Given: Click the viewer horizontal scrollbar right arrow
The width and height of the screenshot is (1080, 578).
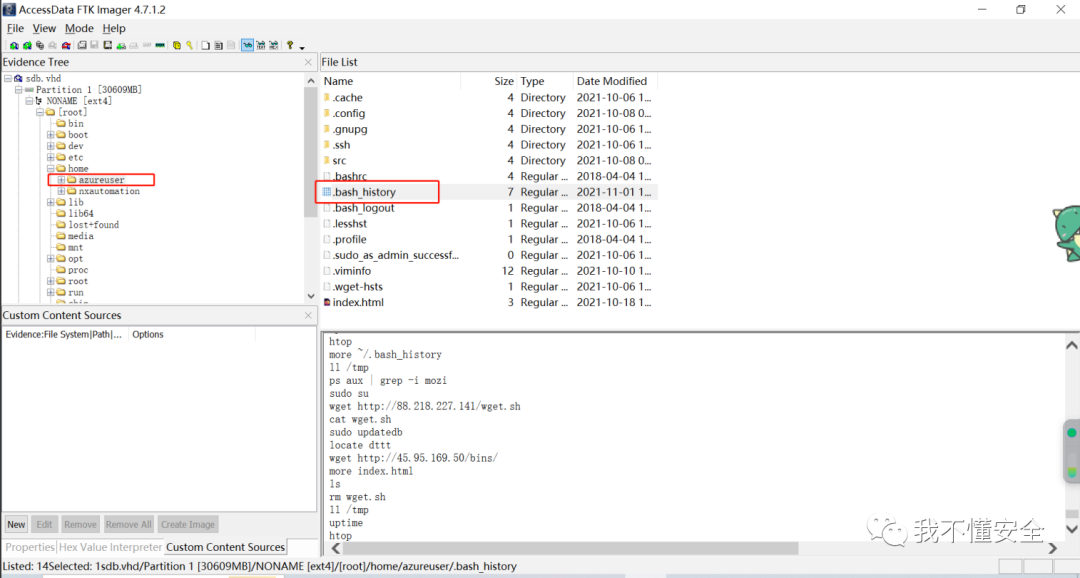Looking at the screenshot, I should (1052, 548).
